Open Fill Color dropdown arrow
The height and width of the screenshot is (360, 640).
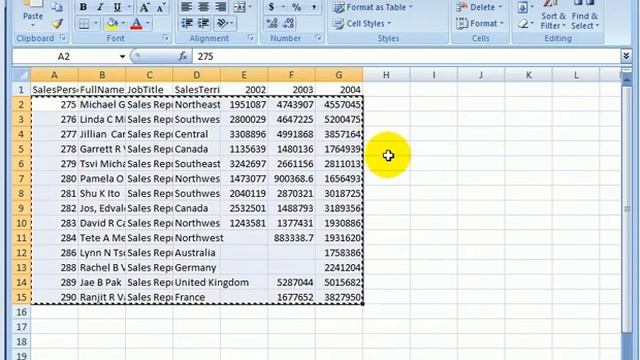[x=123, y=24]
